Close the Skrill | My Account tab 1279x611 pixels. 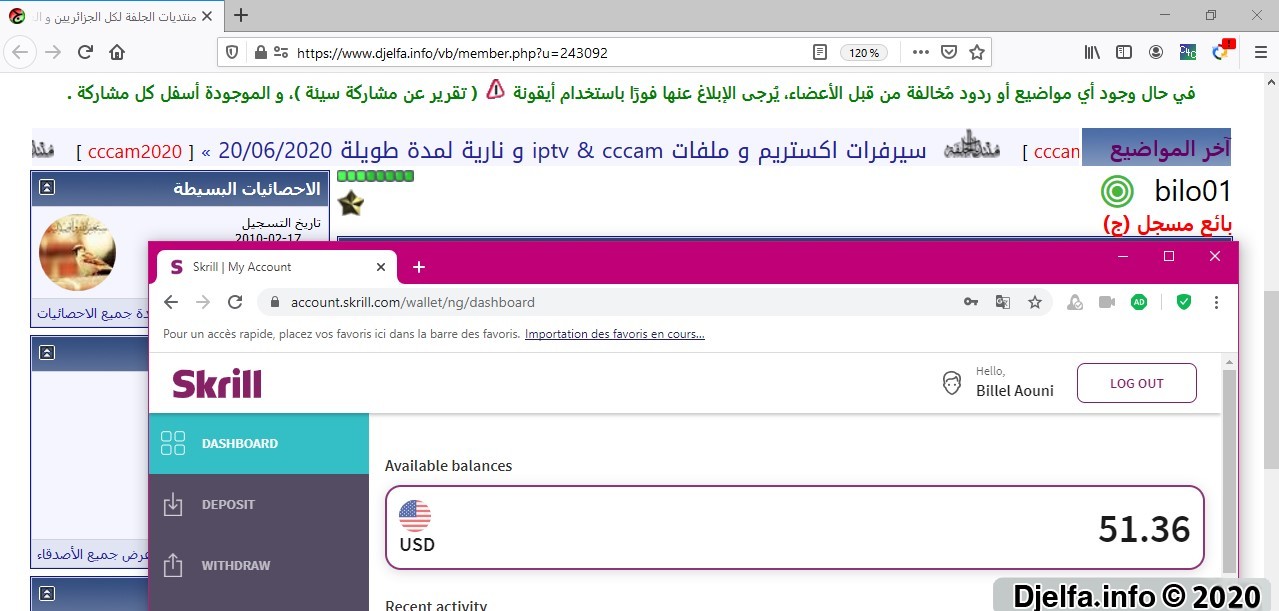pyautogui.click(x=380, y=267)
